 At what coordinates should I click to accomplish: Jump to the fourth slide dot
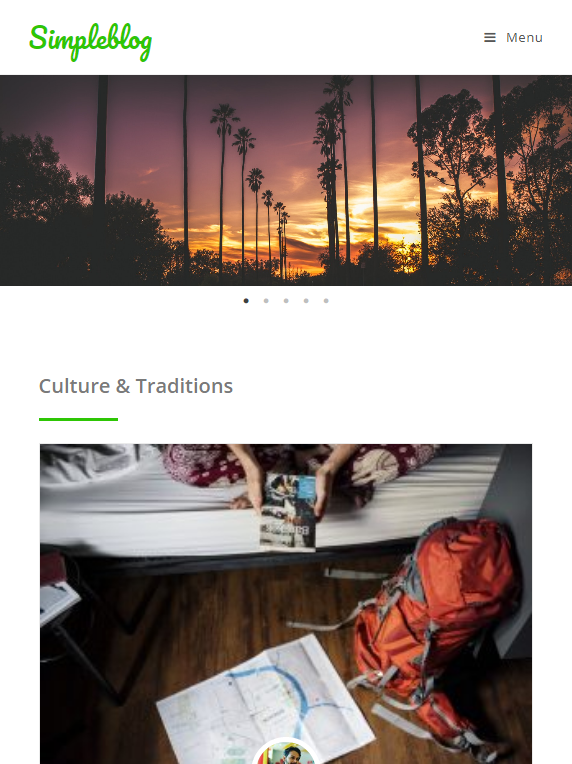(306, 301)
